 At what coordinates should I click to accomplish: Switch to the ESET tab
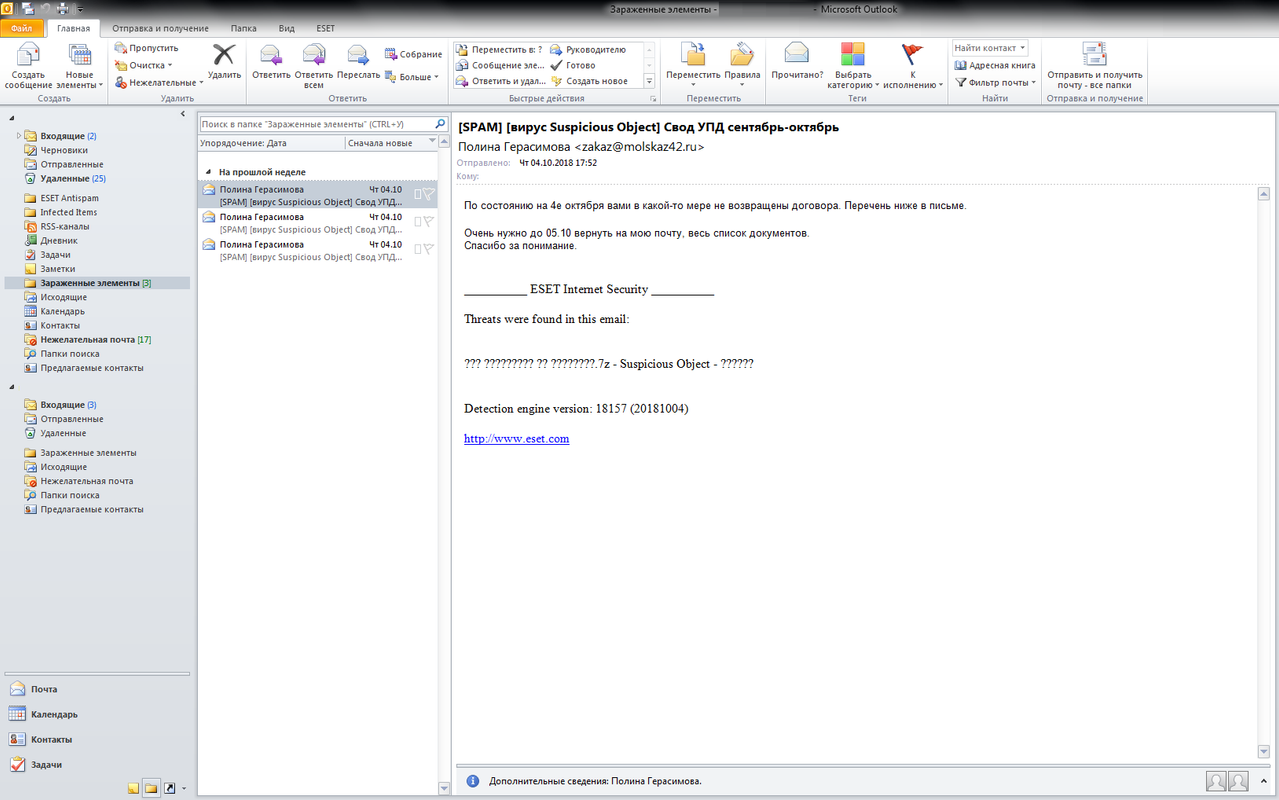[x=326, y=28]
